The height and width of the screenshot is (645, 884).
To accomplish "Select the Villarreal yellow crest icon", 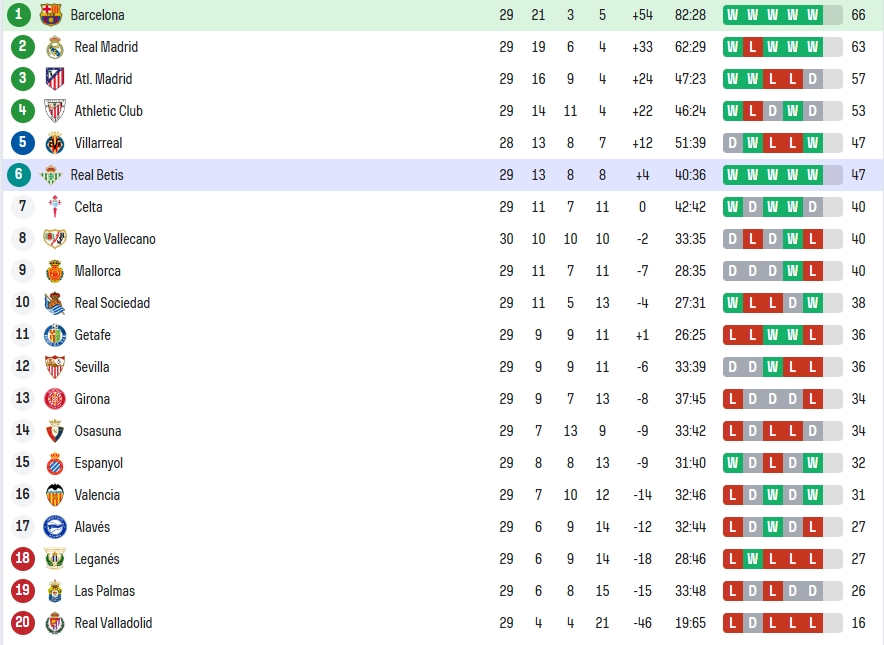I will [55, 143].
